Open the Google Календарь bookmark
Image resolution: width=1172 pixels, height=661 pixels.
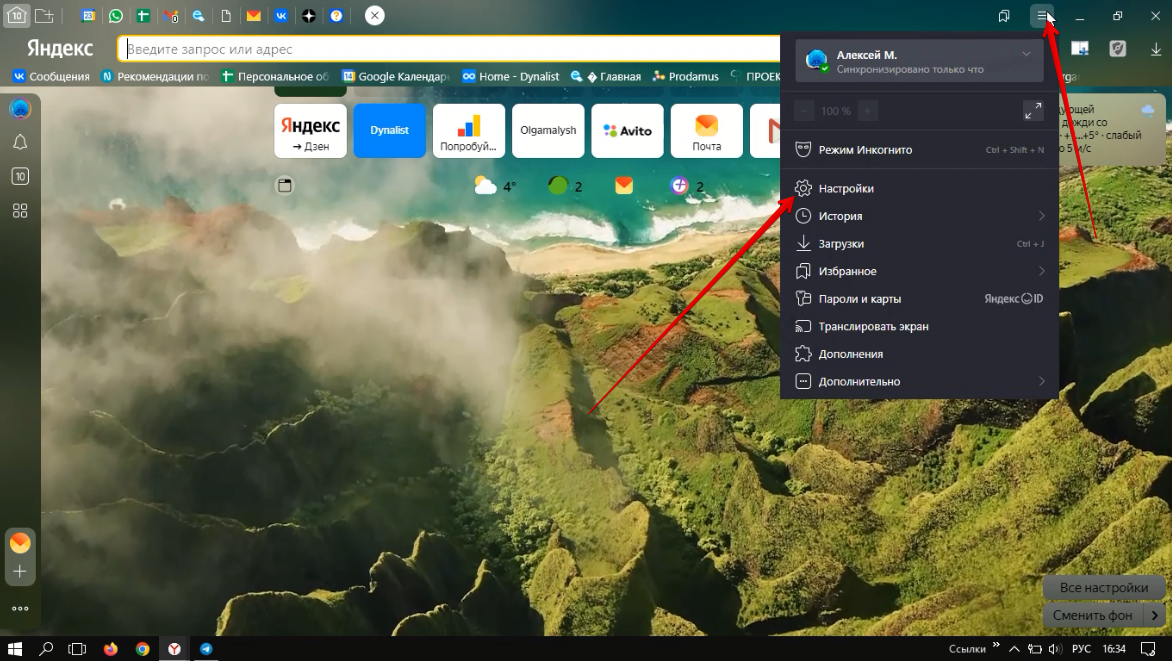point(396,76)
